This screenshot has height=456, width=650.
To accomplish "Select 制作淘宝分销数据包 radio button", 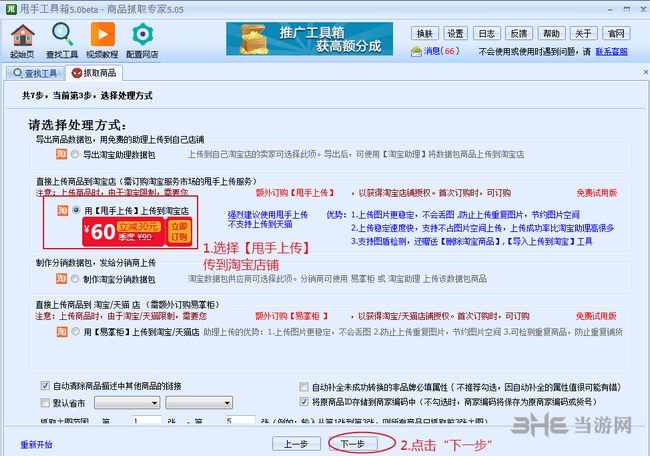I will [75, 279].
